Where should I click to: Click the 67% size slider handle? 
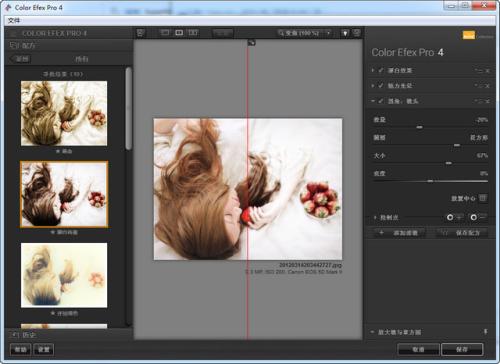pyautogui.click(x=449, y=163)
